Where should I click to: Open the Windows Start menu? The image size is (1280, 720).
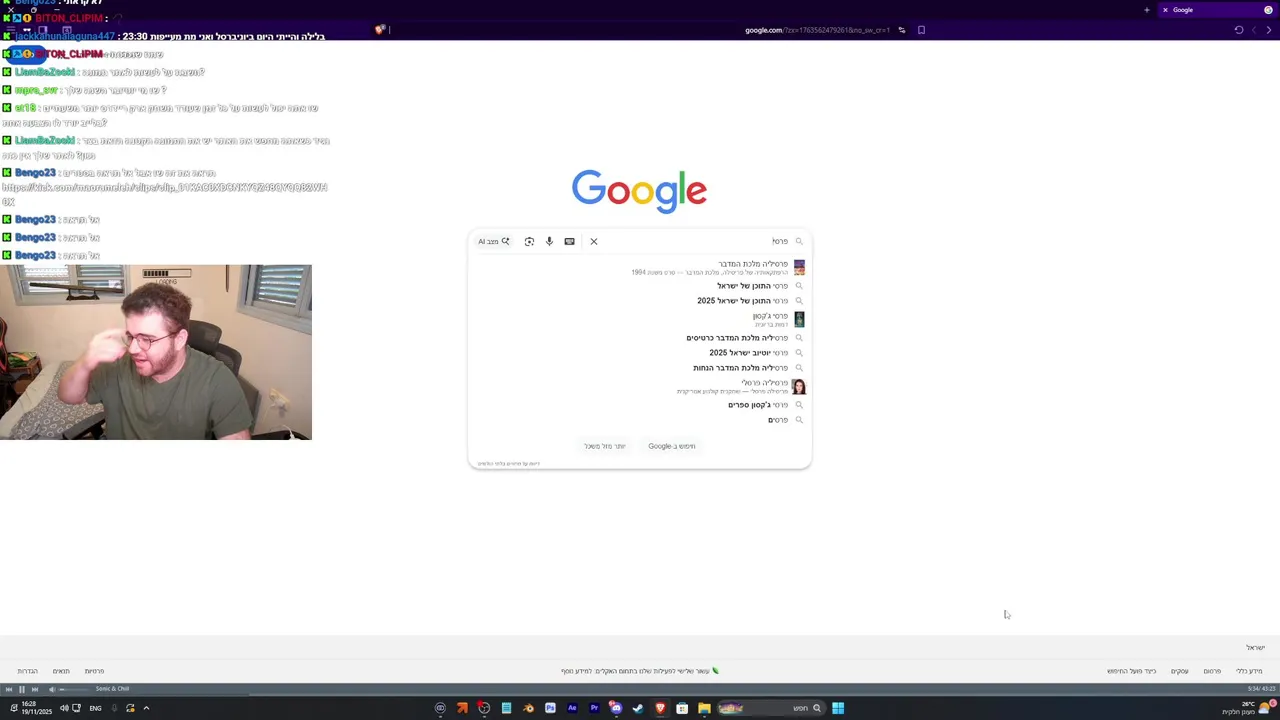click(838, 708)
